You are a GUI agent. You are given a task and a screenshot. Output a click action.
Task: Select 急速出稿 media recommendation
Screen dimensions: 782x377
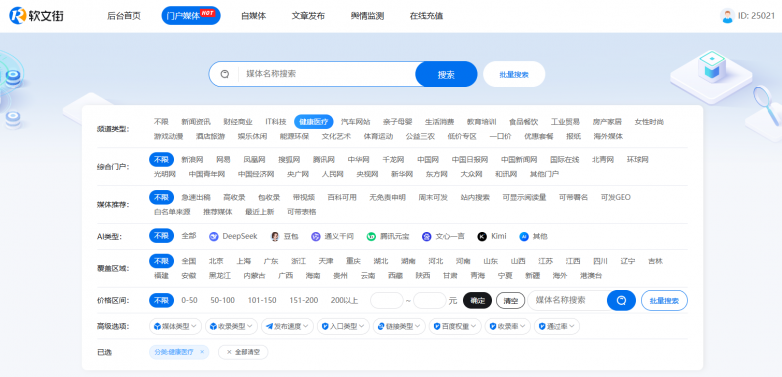coord(196,197)
